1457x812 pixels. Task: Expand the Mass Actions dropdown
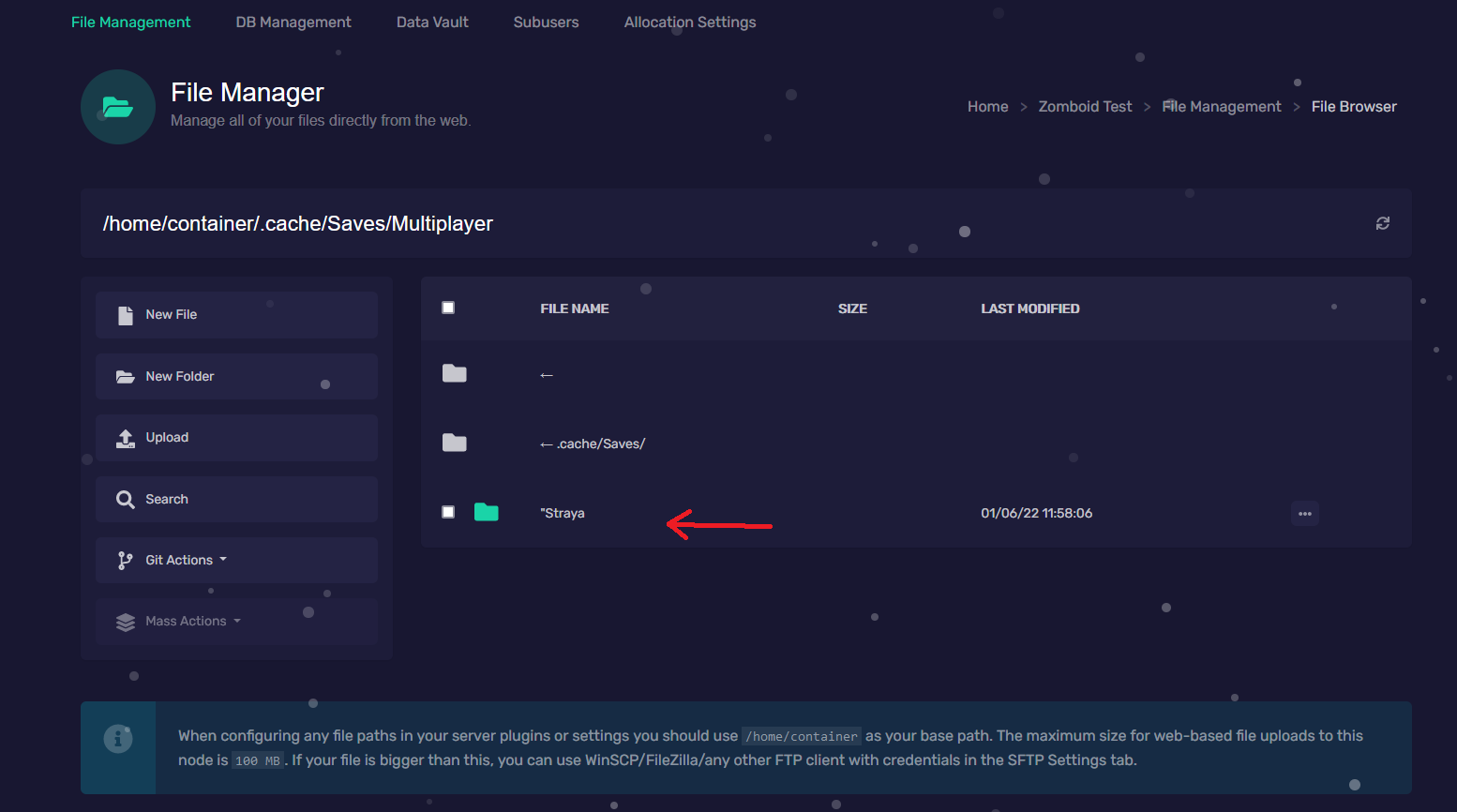click(236, 622)
